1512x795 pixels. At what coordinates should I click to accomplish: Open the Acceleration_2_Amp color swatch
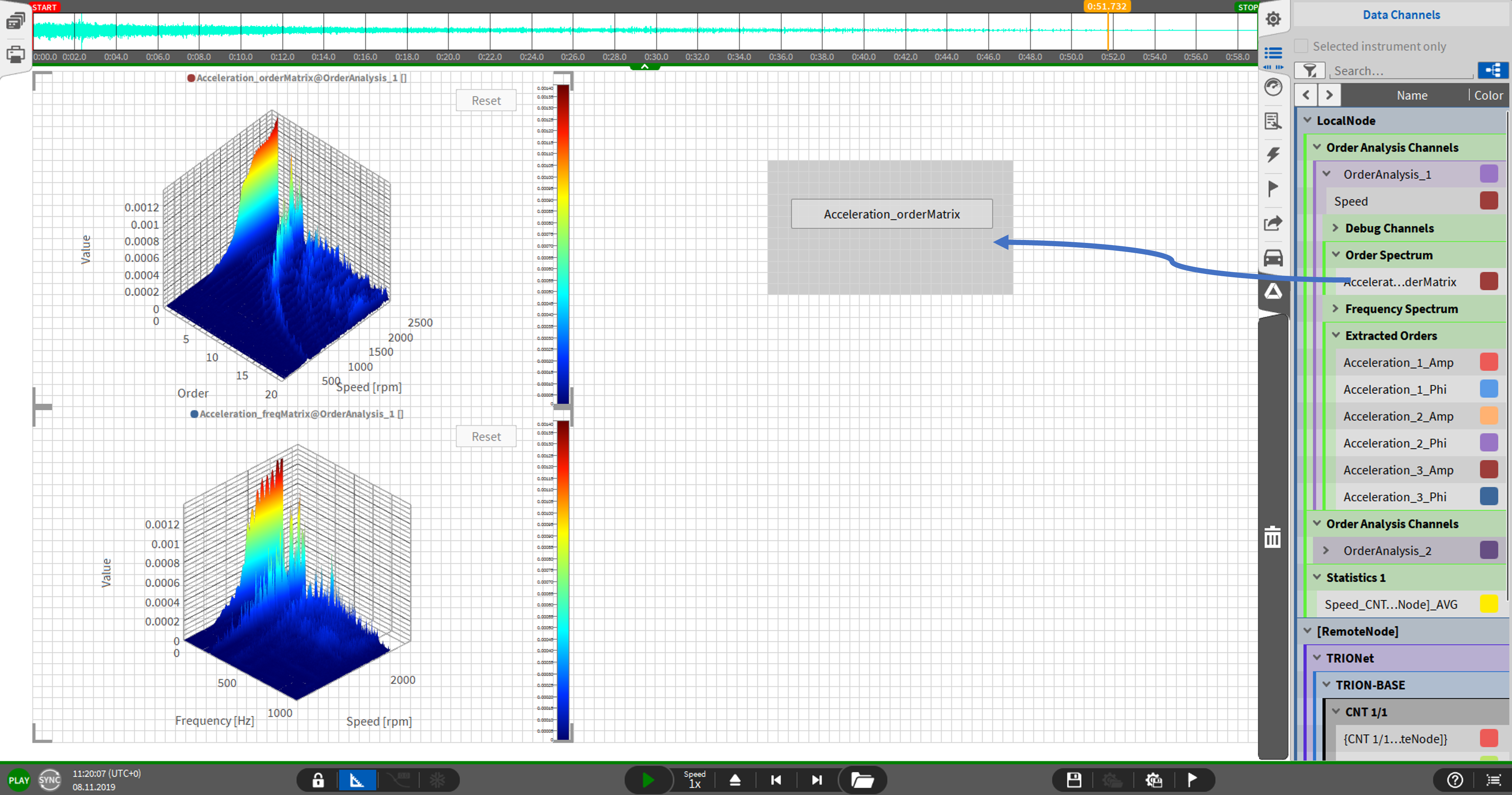[x=1489, y=416]
